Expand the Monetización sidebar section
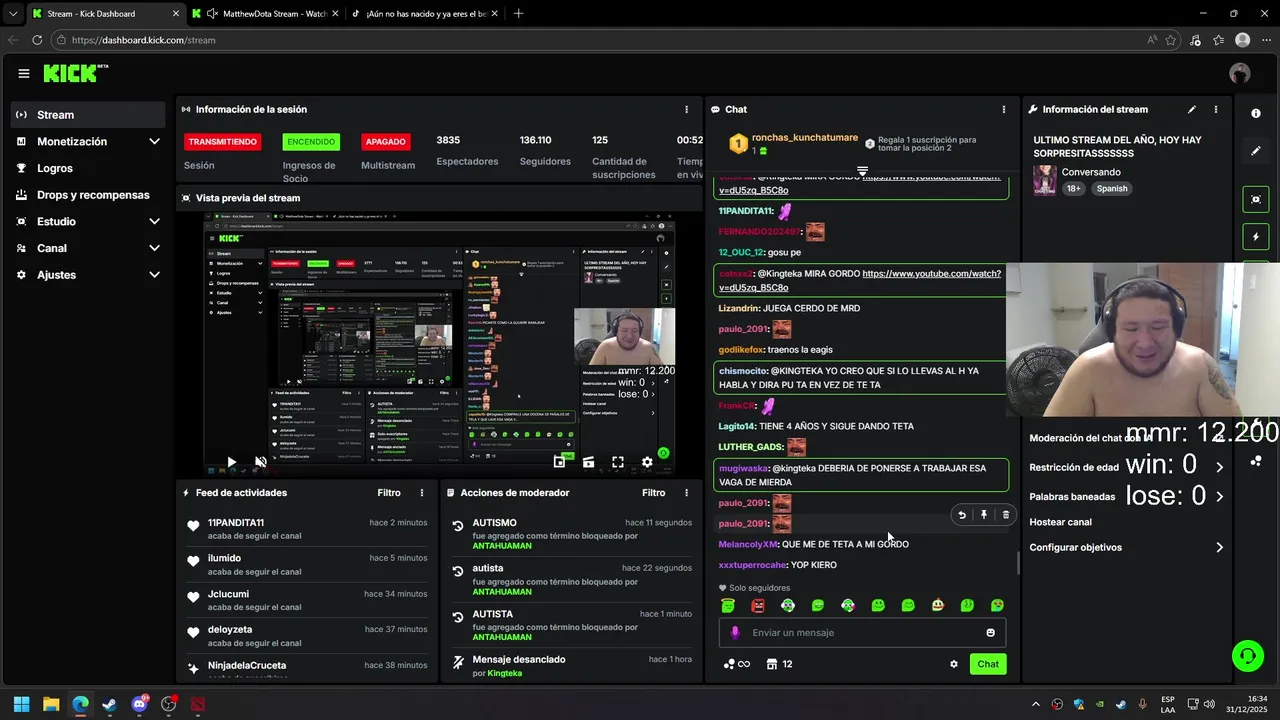 [89, 142]
